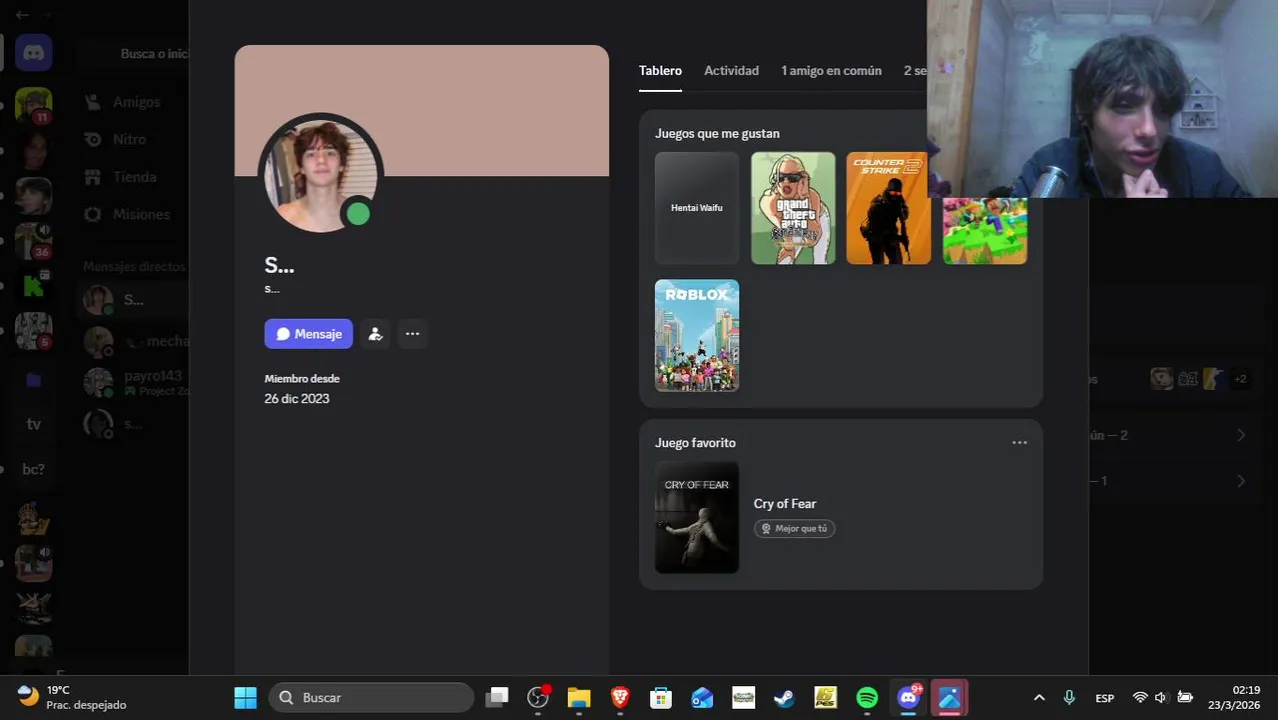Switch to the Tablero tab

[660, 71]
